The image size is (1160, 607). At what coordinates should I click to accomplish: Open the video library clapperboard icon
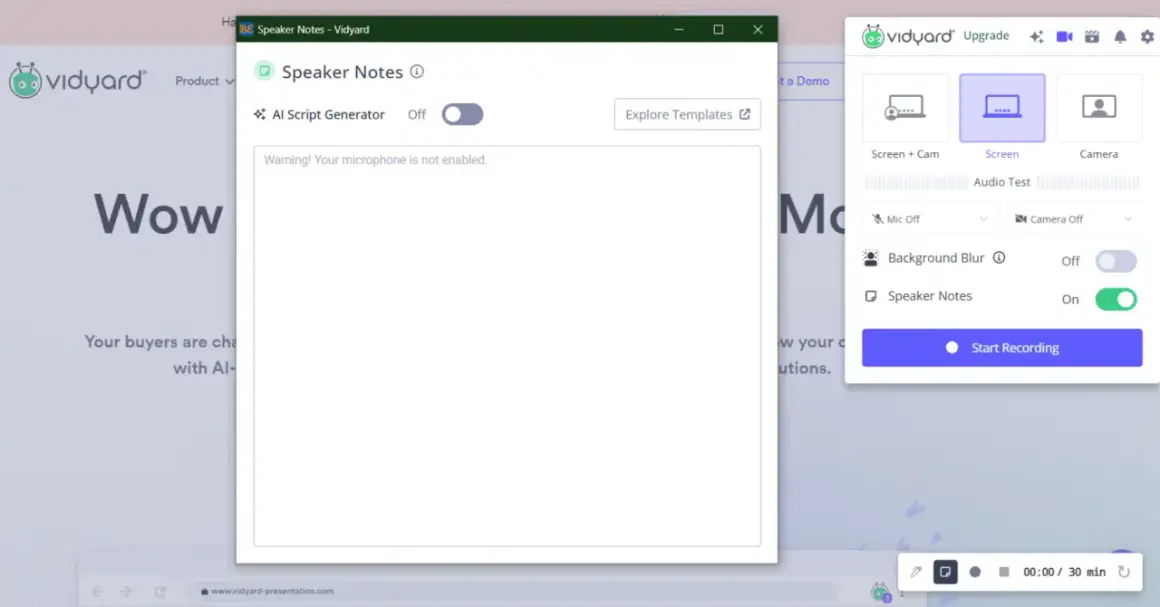[1092, 36]
